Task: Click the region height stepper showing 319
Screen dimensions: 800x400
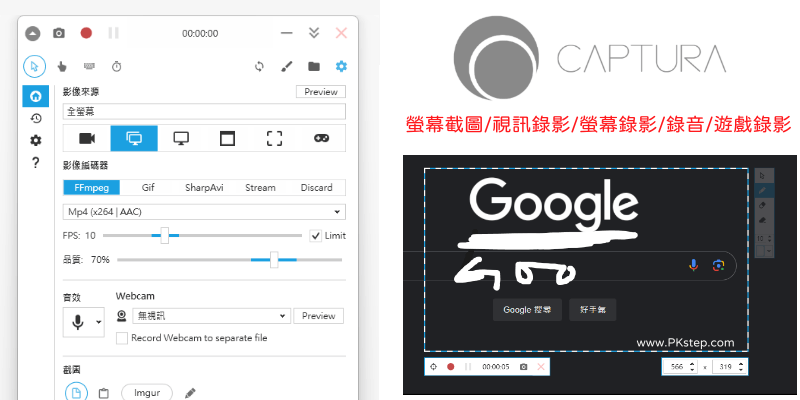Action: [730, 367]
